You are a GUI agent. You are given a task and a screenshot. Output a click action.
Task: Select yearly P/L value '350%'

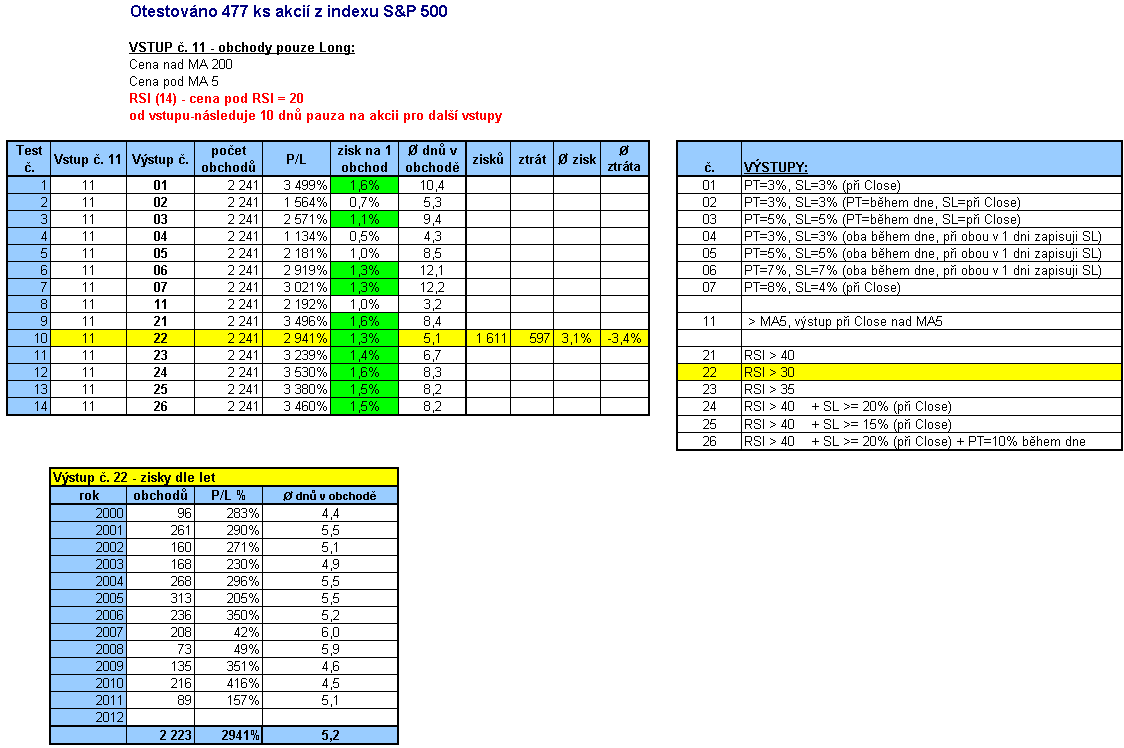click(x=229, y=615)
